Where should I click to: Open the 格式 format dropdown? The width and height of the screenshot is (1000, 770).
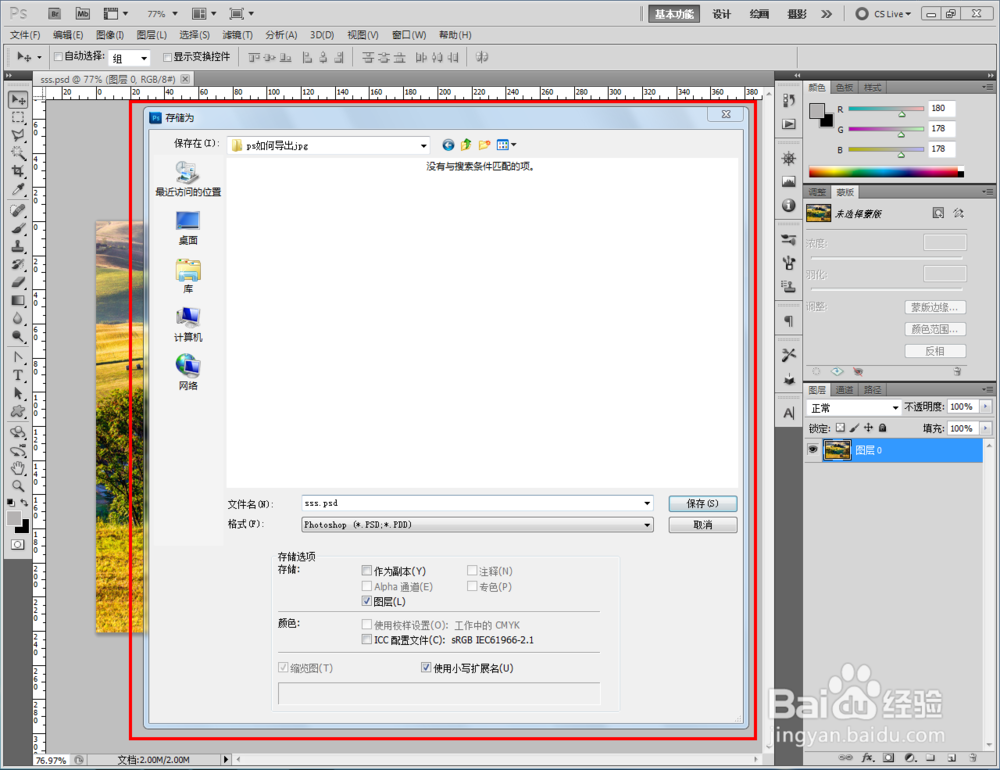(647, 524)
